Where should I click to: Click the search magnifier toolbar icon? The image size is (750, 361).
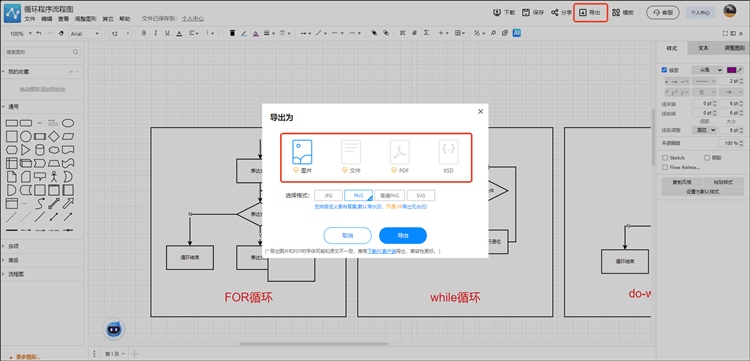coord(493,33)
